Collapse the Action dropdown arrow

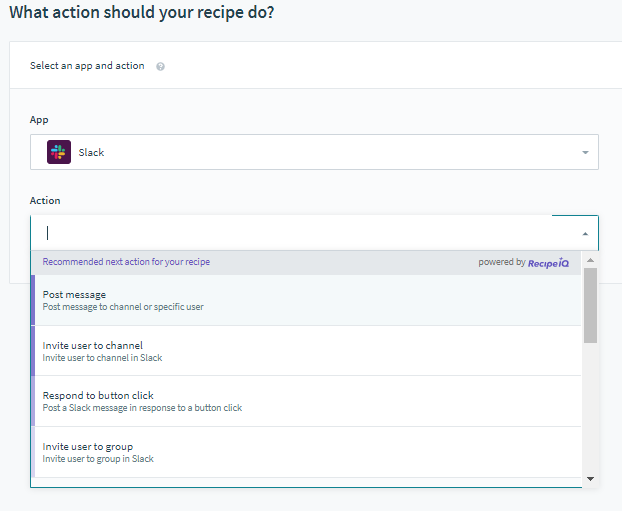585,234
